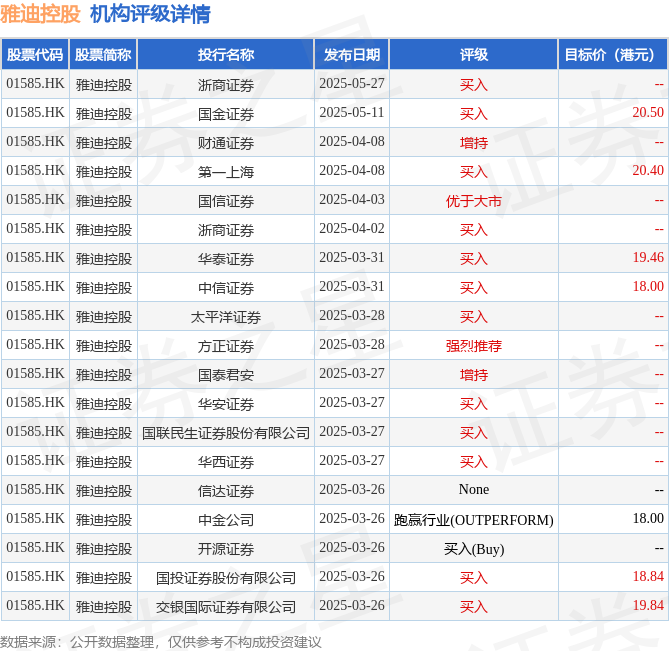Click target price 20.40
Viewport: 669px width, 651px height.
(648, 171)
